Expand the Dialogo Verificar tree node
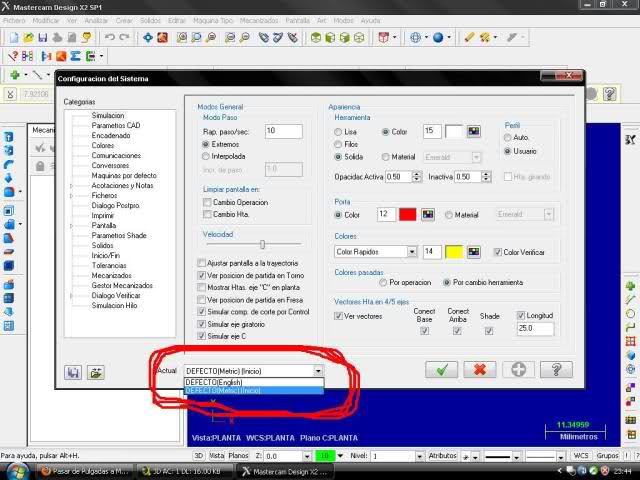 click(x=71, y=296)
